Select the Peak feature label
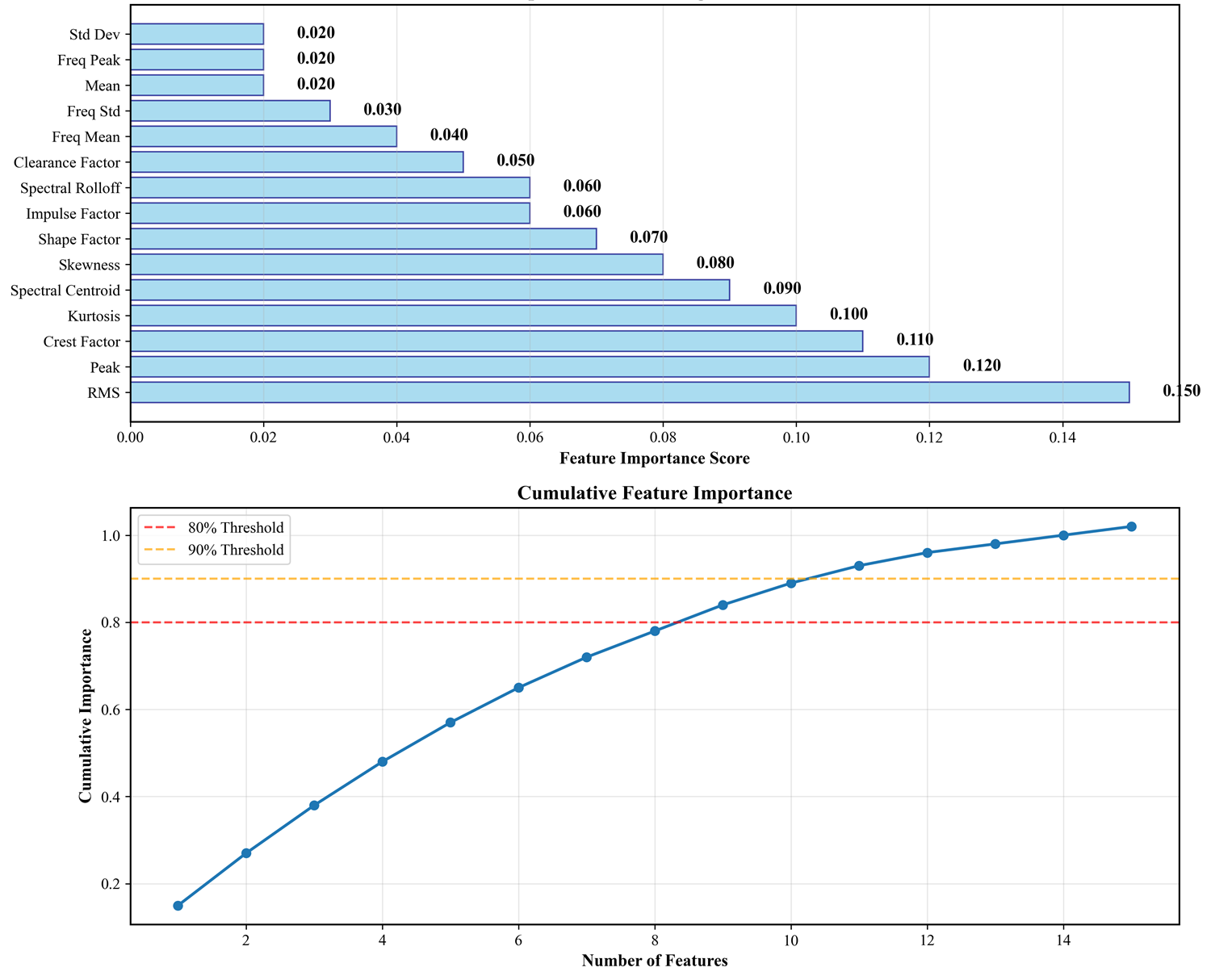This screenshot has height=980, width=1211. click(x=106, y=368)
